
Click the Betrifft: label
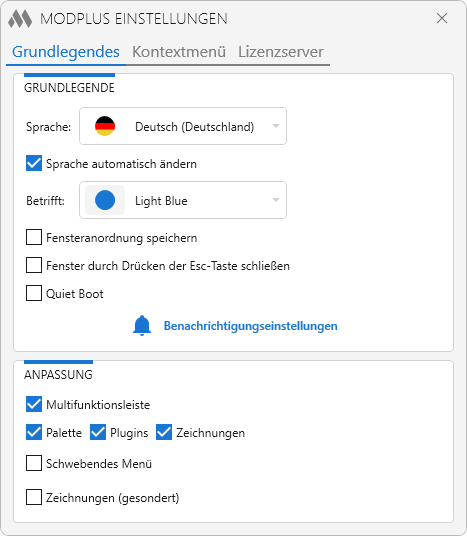[45, 201]
